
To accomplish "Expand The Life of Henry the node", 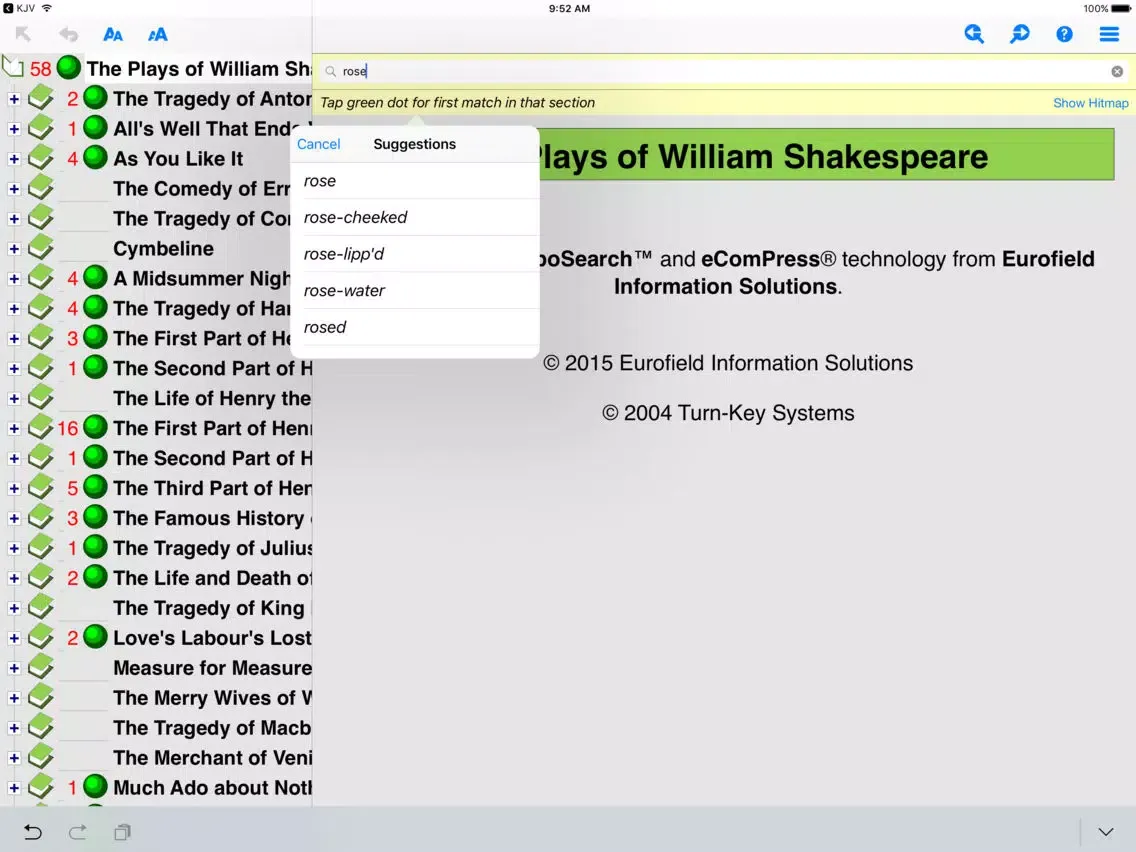I will 14,398.
